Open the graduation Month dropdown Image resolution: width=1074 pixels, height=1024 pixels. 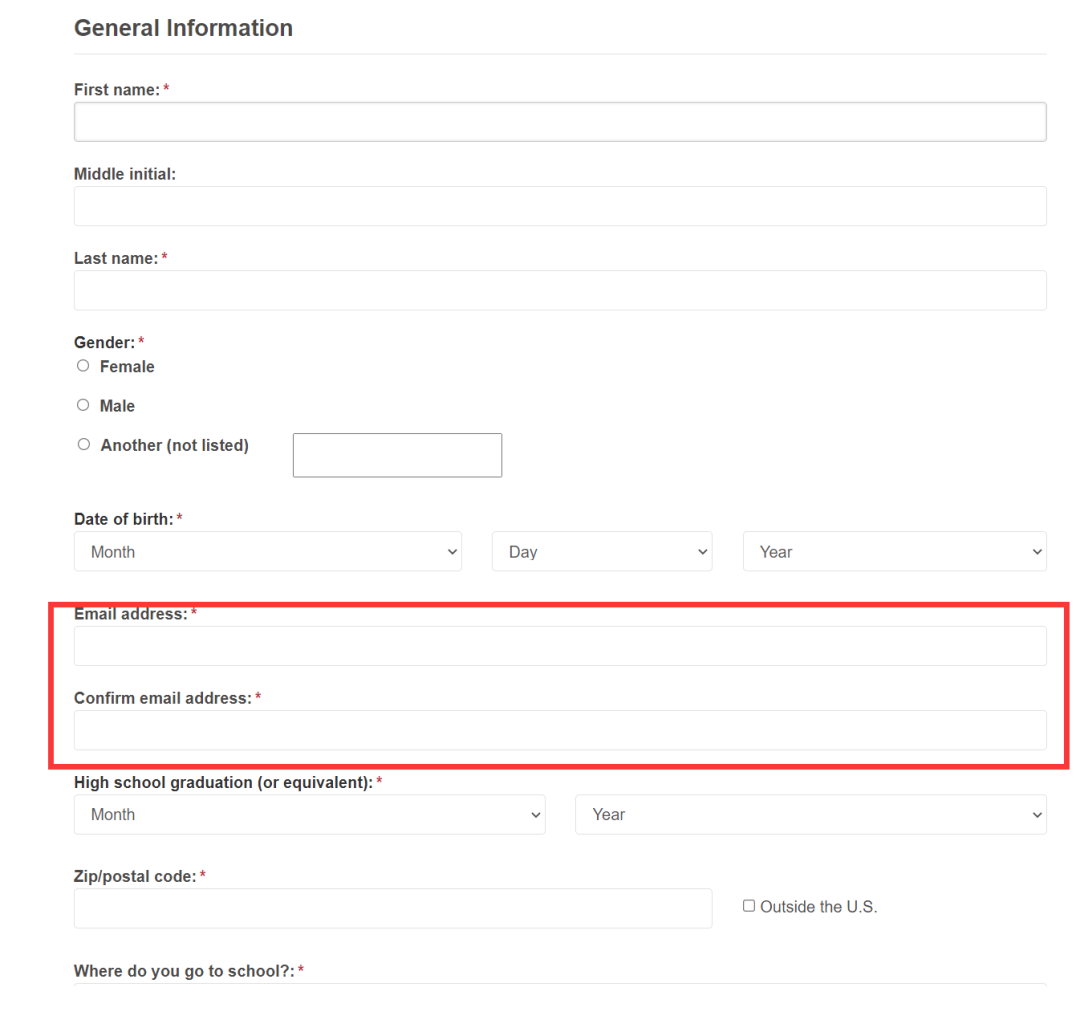point(310,814)
